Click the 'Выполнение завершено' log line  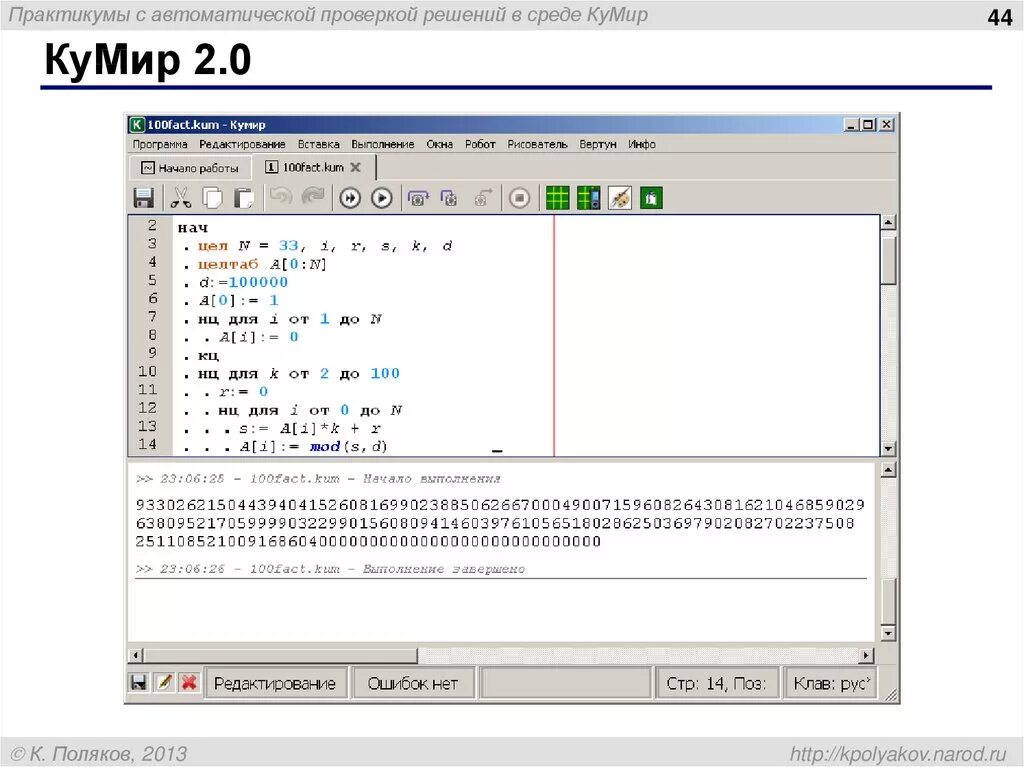point(330,569)
